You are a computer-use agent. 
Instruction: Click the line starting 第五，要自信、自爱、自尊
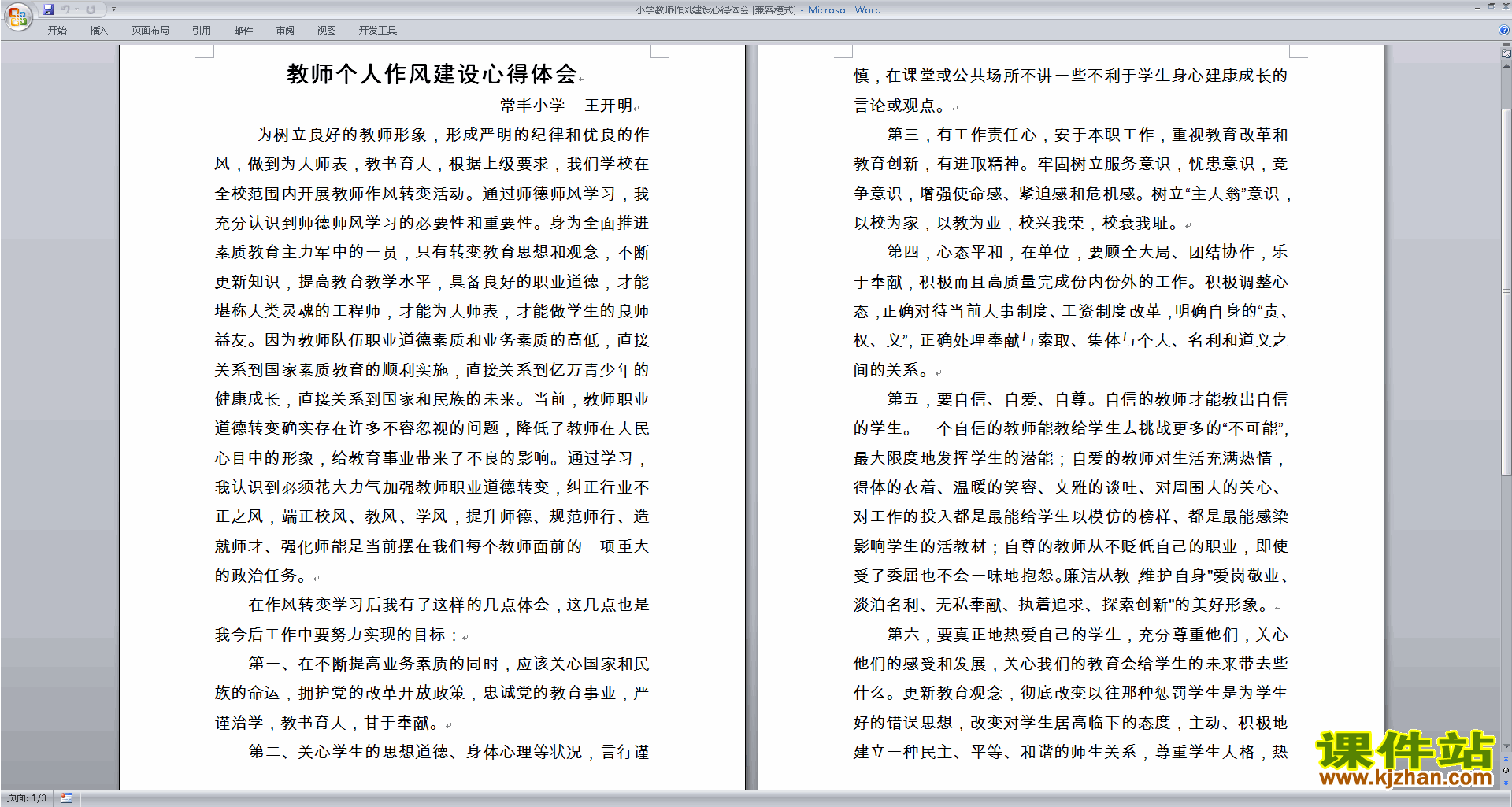1088,399
